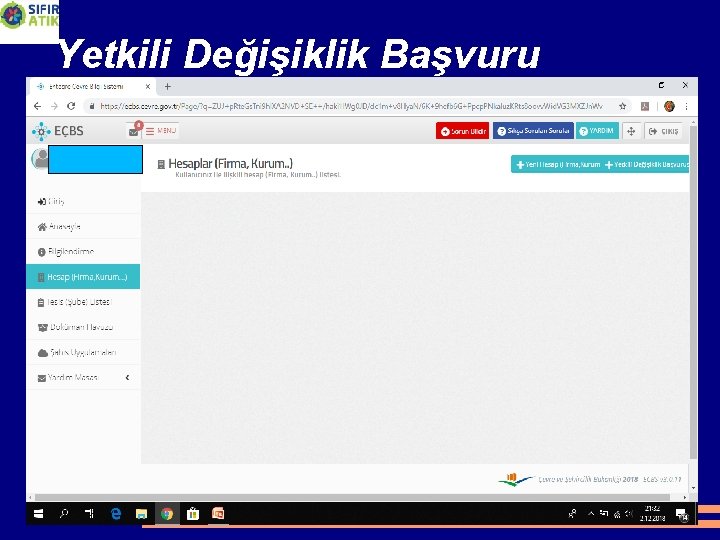Click the taskbar search icon
Viewport: 720px width, 540px height.
pos(64,514)
